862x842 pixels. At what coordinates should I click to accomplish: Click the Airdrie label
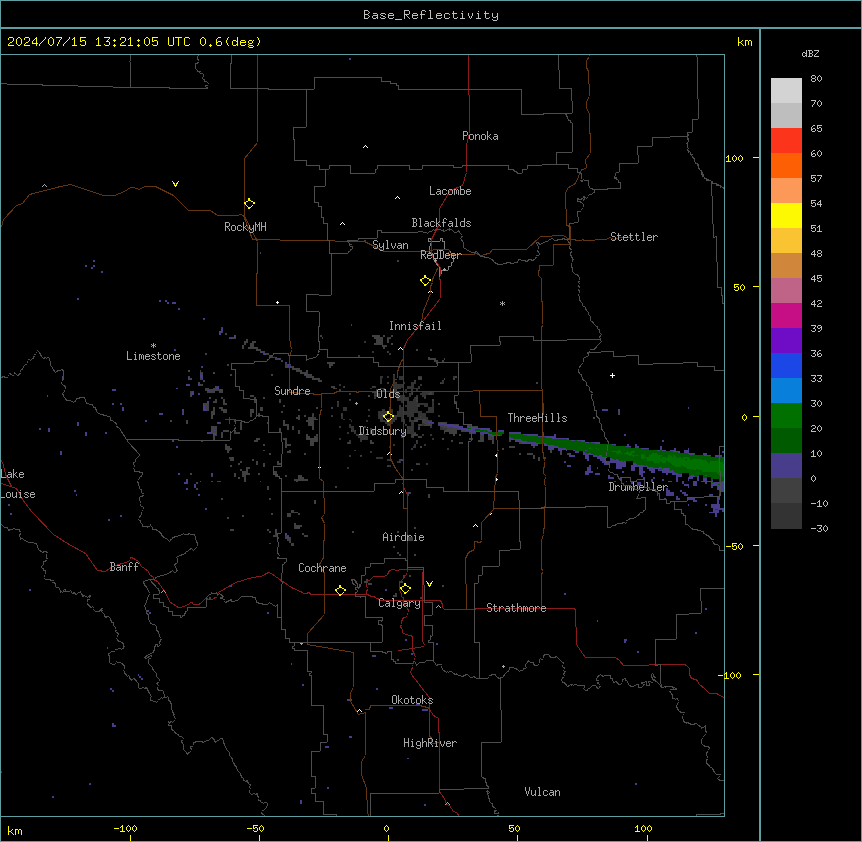[403, 537]
